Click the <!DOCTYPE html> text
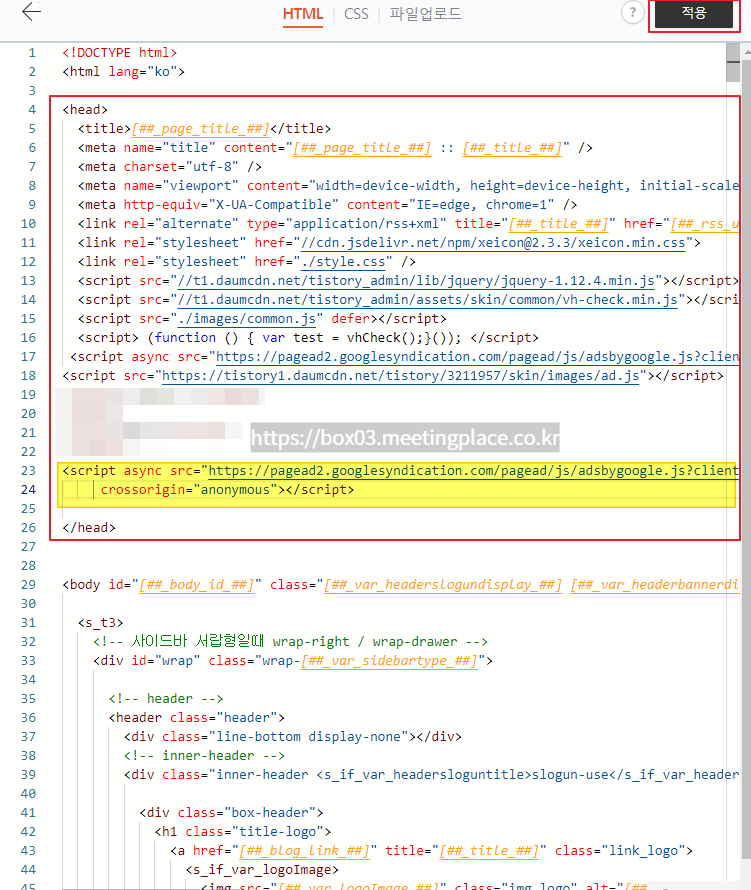This screenshot has width=751, height=890. [x=120, y=53]
